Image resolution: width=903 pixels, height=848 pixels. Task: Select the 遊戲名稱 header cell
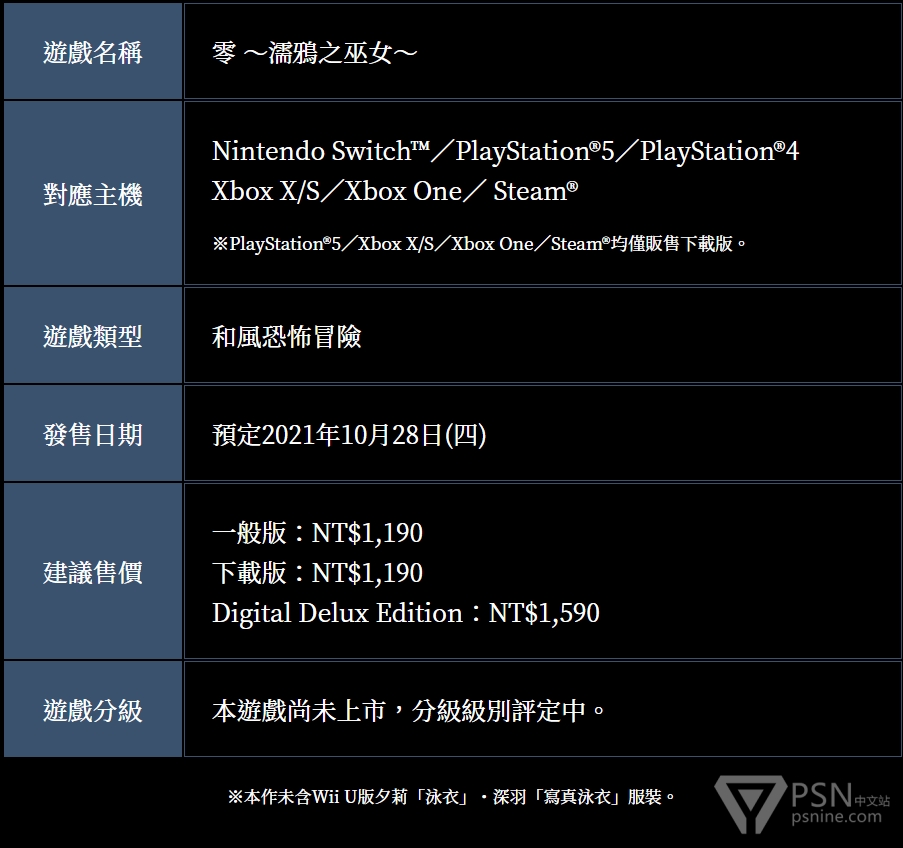(93, 53)
